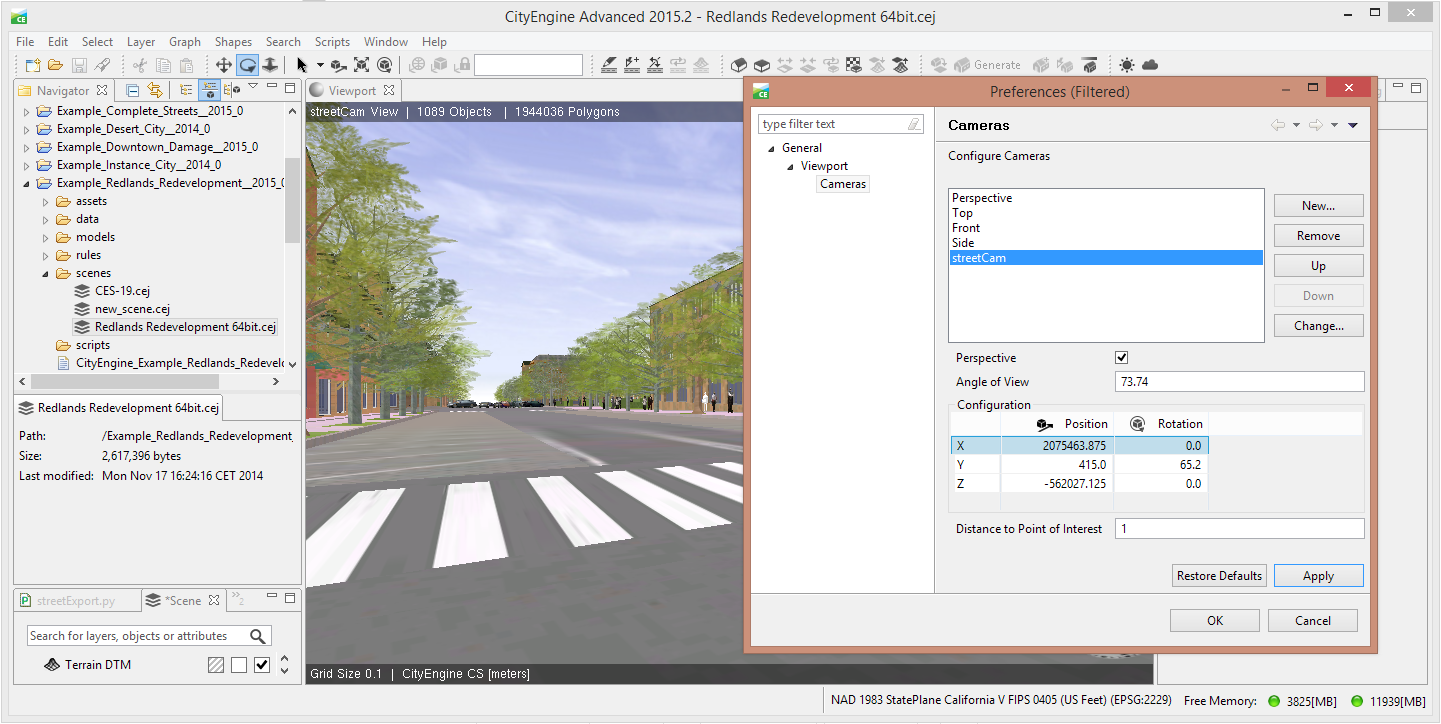This screenshot has height=724, width=1441.
Task: Click the Open folder toolbar icon
Action: [55, 65]
